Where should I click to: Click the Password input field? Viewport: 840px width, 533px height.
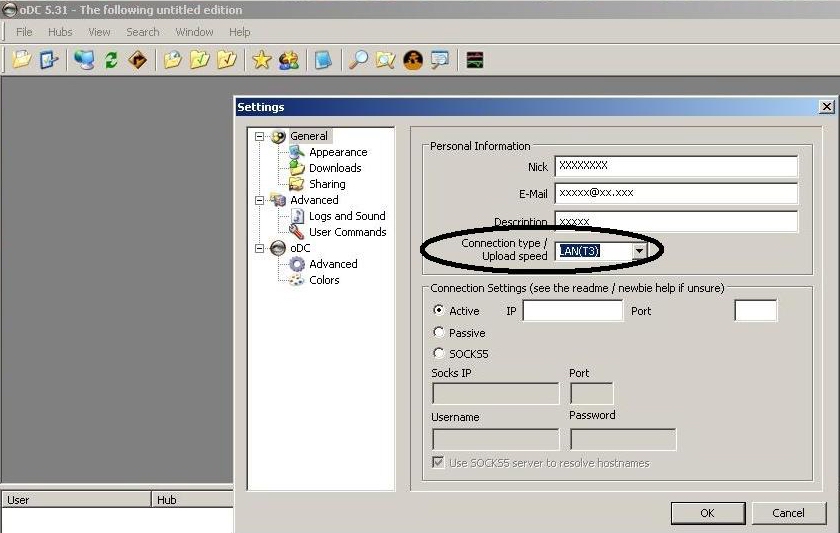(x=623, y=439)
